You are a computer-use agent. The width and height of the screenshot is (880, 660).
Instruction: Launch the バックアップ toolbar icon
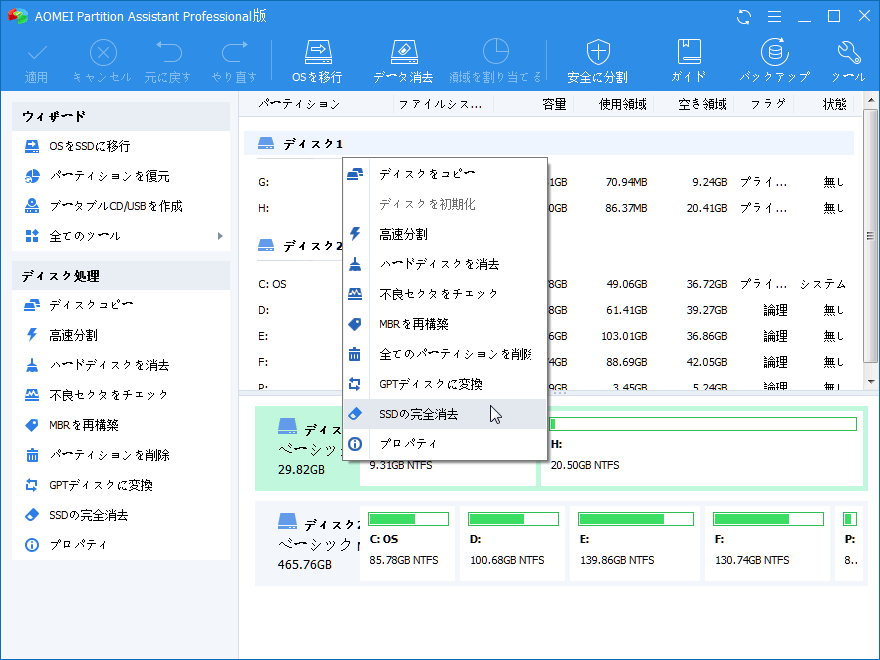click(x=774, y=61)
